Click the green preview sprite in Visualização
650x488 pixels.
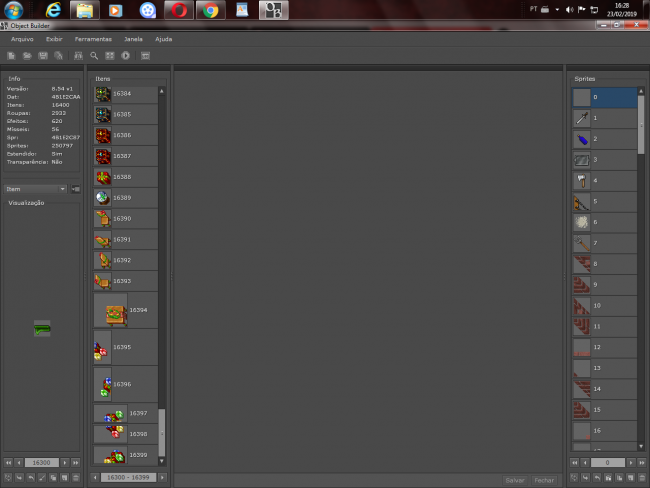coord(42,329)
